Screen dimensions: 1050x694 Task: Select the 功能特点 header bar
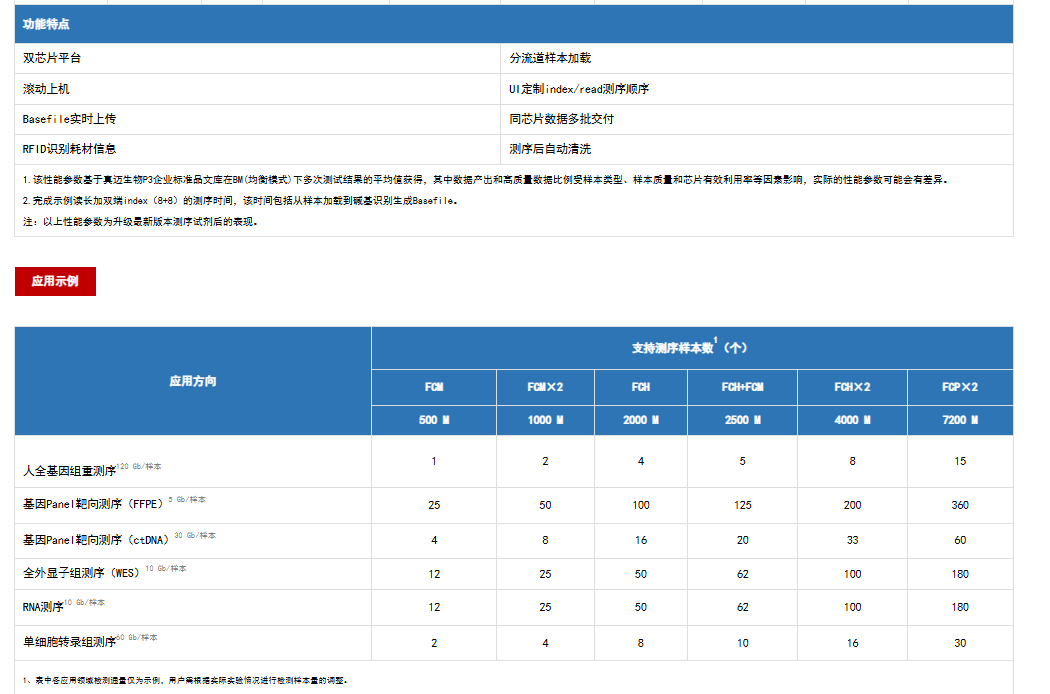(x=513, y=24)
